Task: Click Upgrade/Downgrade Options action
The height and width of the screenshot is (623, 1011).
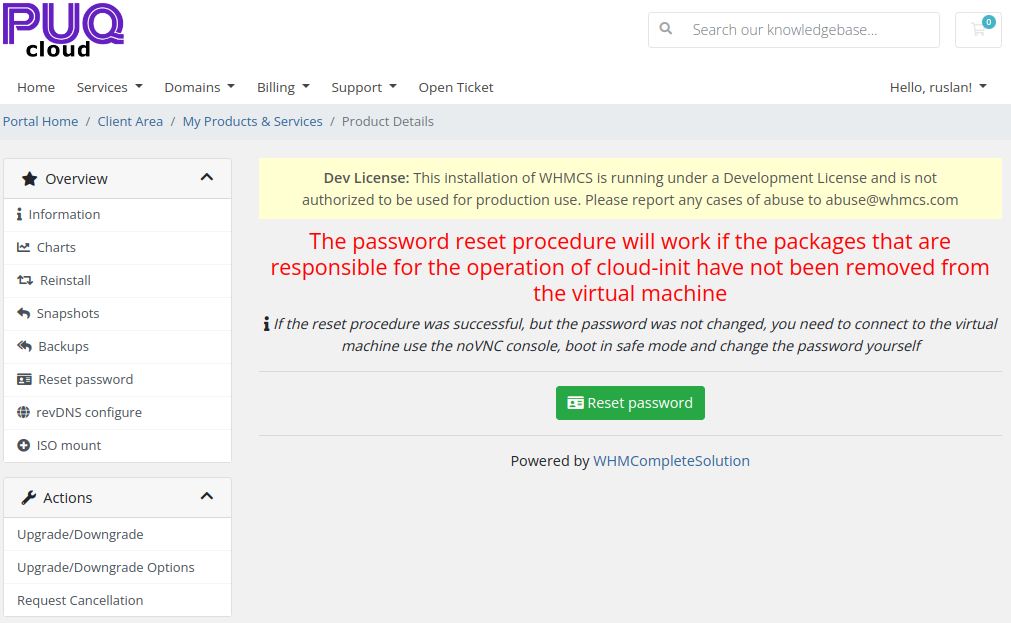Action: coord(117,567)
